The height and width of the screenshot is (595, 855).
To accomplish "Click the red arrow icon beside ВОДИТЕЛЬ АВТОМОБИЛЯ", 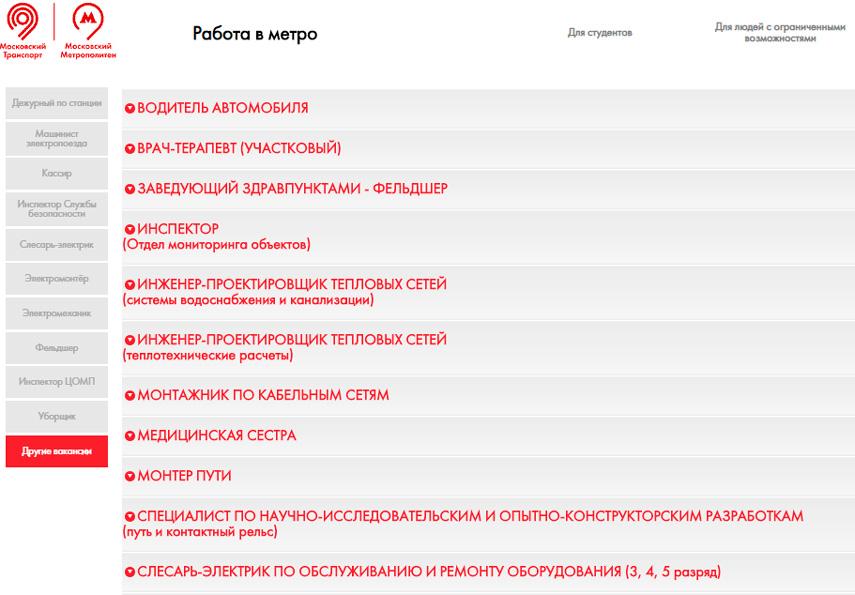I will (129, 108).
